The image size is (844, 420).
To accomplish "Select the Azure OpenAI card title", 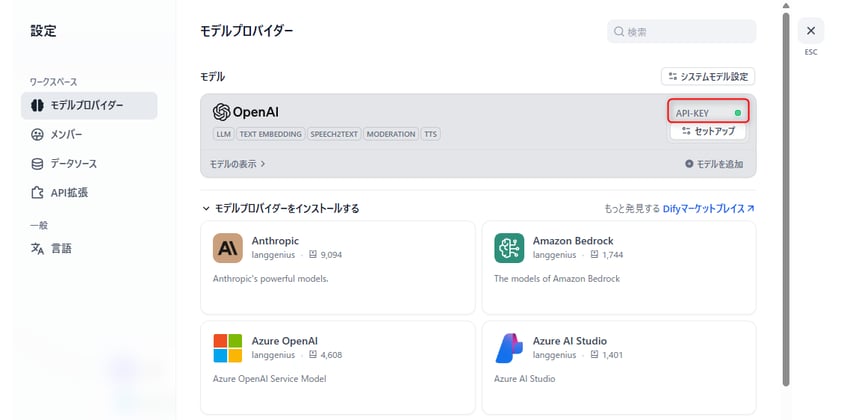I will (285, 341).
